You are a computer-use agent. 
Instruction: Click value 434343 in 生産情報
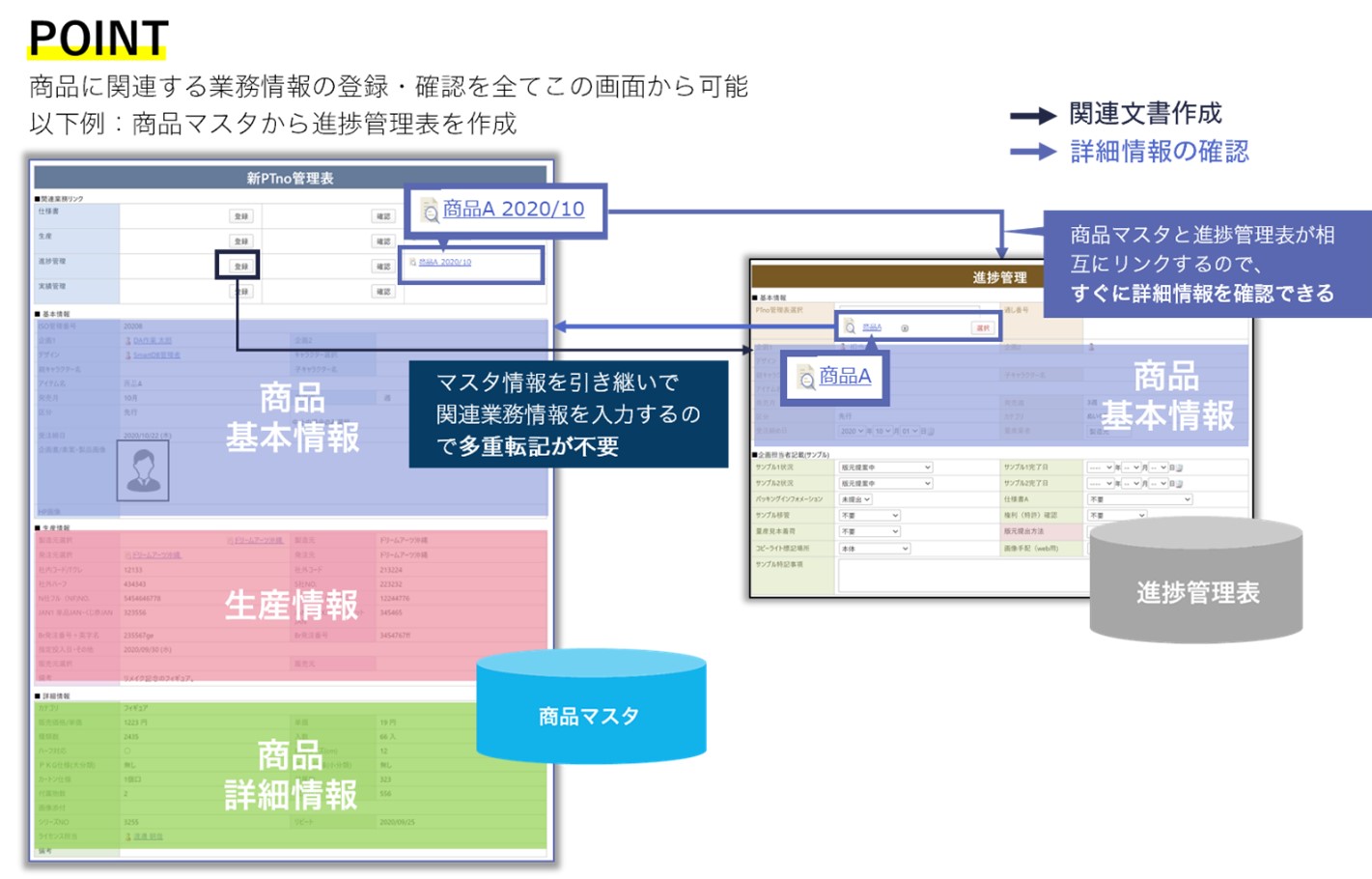134,584
